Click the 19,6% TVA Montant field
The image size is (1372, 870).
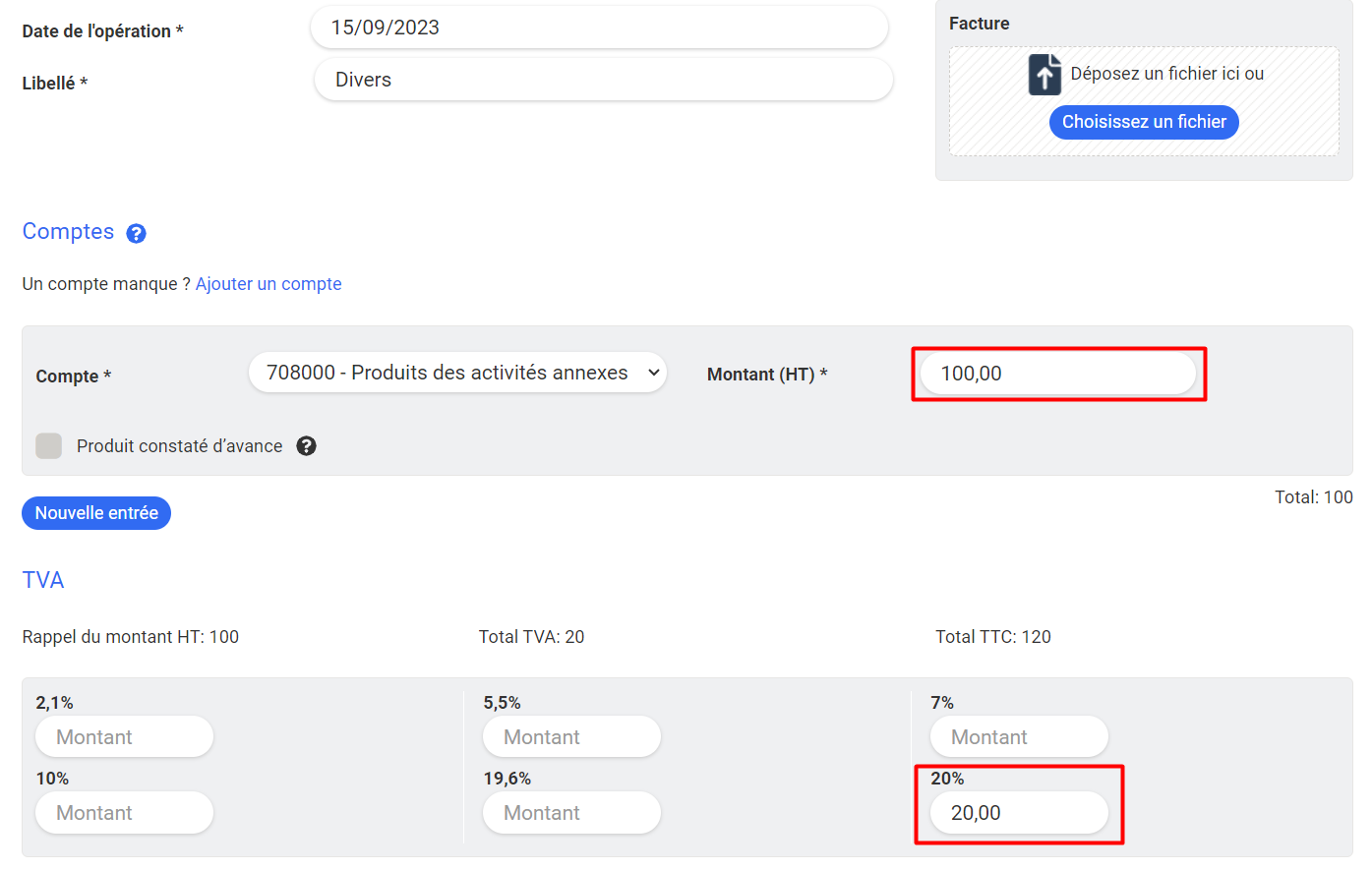click(x=571, y=813)
